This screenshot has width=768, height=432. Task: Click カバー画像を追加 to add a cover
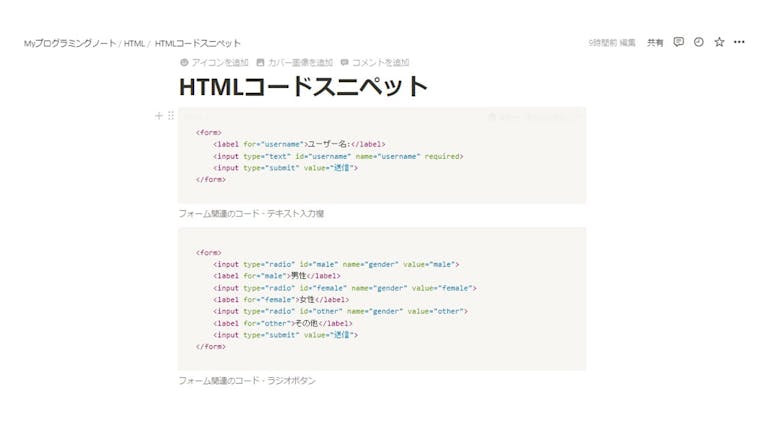tap(295, 62)
